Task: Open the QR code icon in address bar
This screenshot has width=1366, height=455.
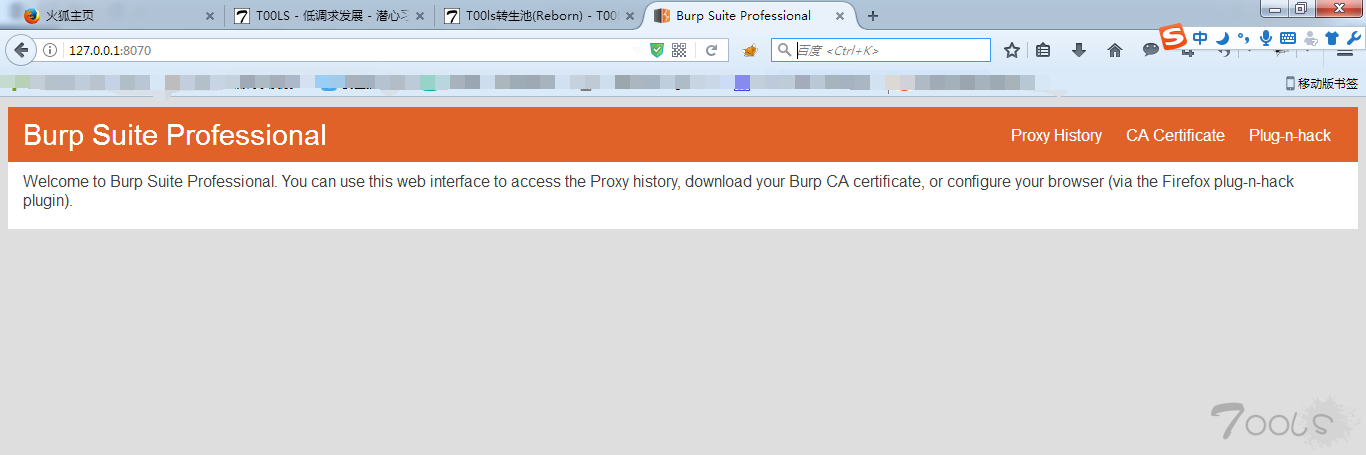Action: [x=680, y=50]
